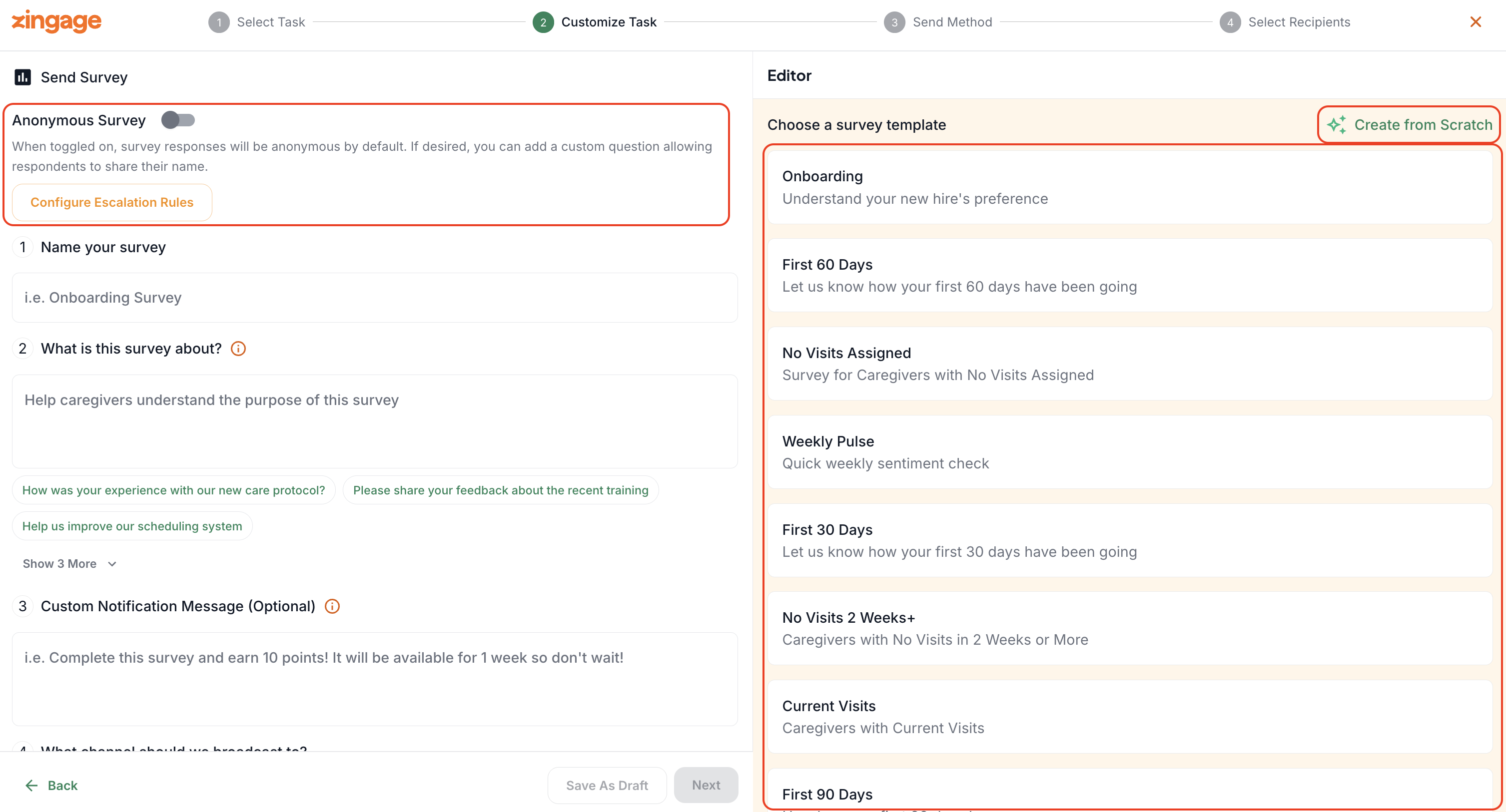
Task: Click step 4 Select Recipients circle
Action: click(x=1230, y=22)
